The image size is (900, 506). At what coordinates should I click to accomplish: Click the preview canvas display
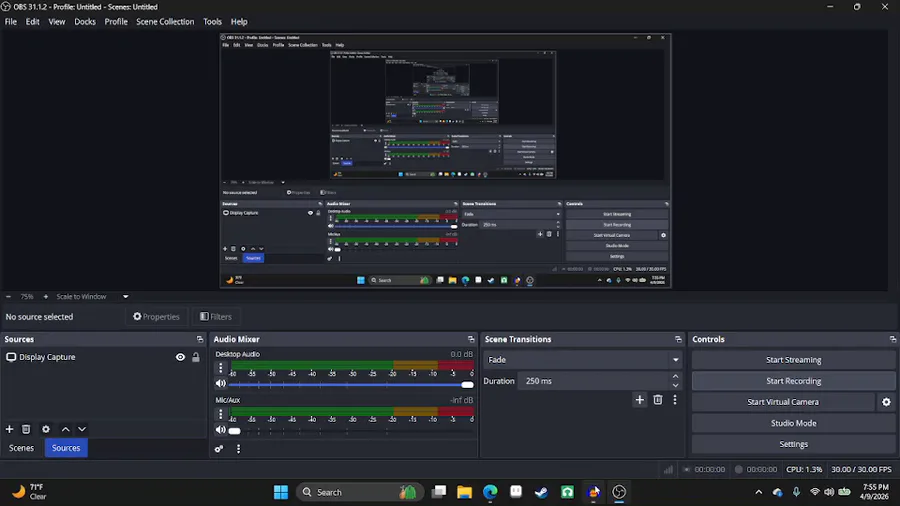(x=445, y=161)
